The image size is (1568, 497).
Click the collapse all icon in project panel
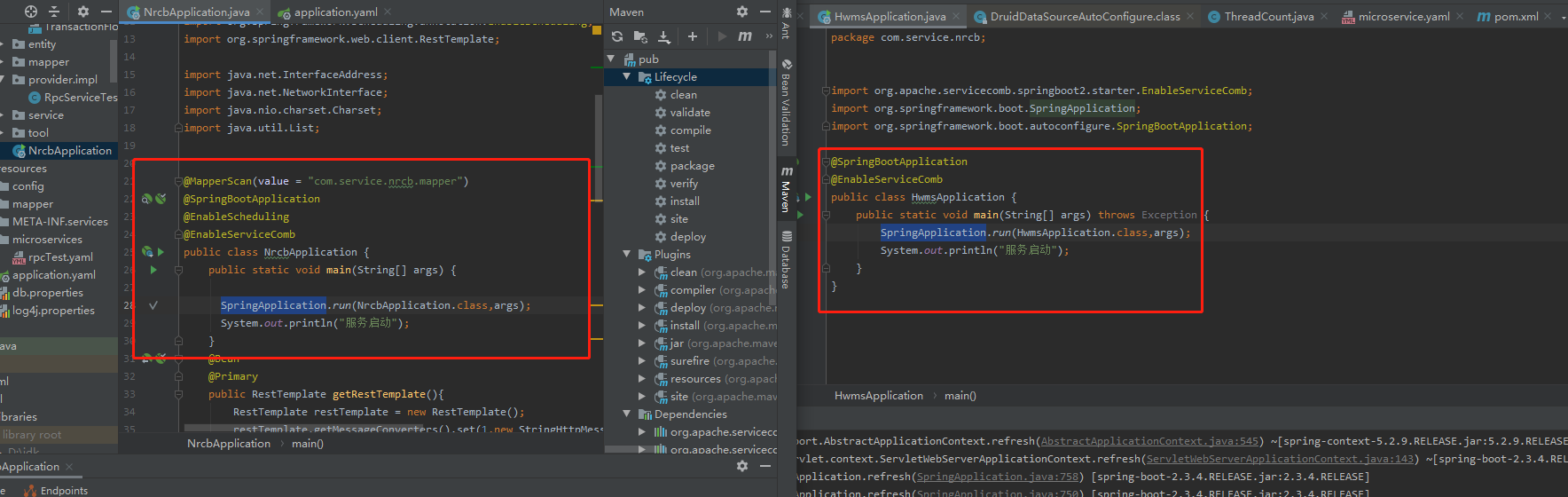pyautogui.click(x=54, y=12)
